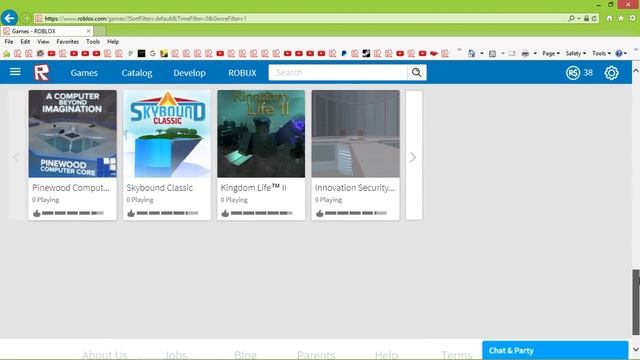
Task: Open the Favorites menu
Action: coord(67,42)
